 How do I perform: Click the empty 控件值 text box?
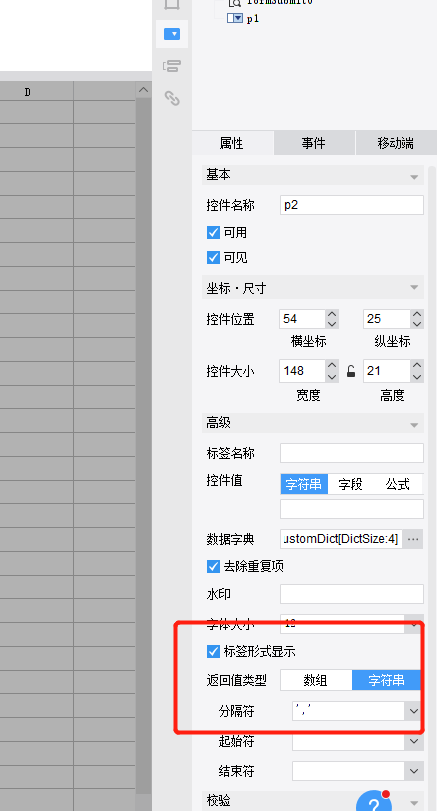click(x=352, y=509)
